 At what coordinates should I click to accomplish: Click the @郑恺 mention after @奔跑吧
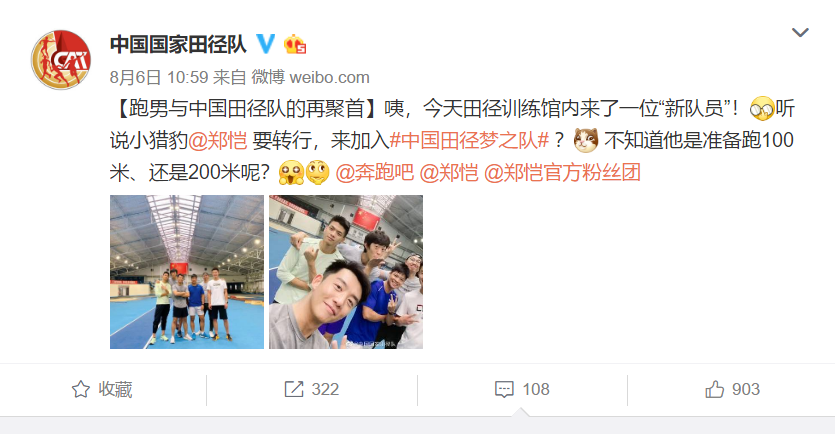(x=449, y=173)
